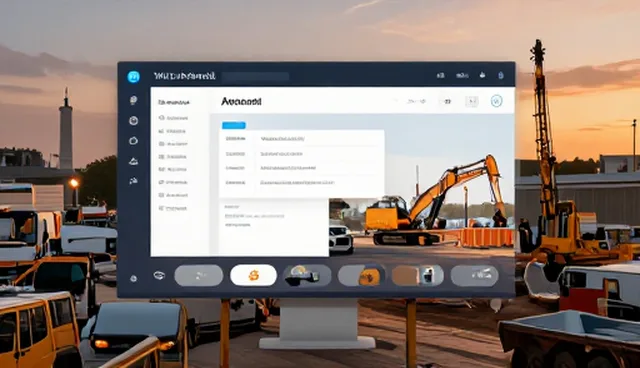Click the dark search field in title bar

[x=256, y=76]
